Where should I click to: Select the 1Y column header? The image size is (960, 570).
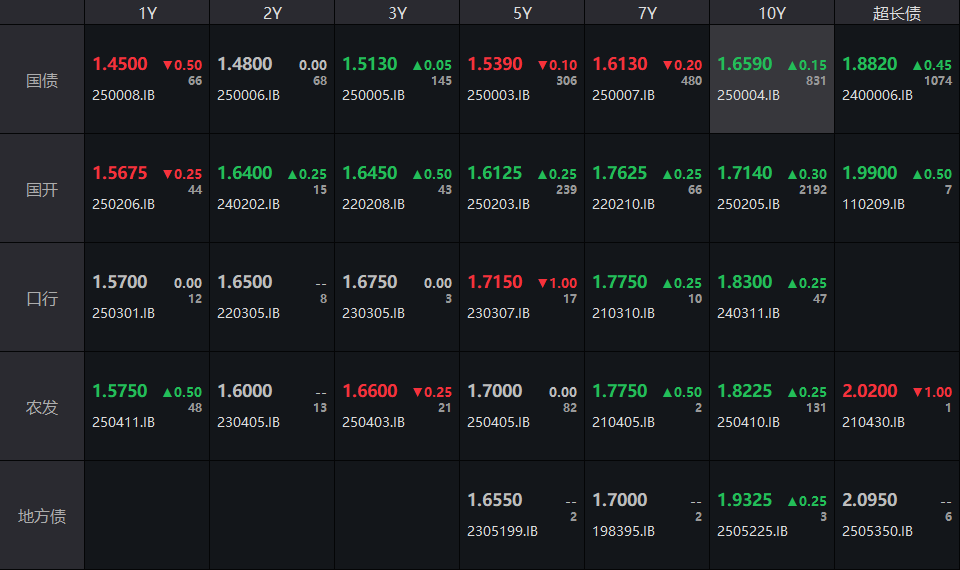147,13
